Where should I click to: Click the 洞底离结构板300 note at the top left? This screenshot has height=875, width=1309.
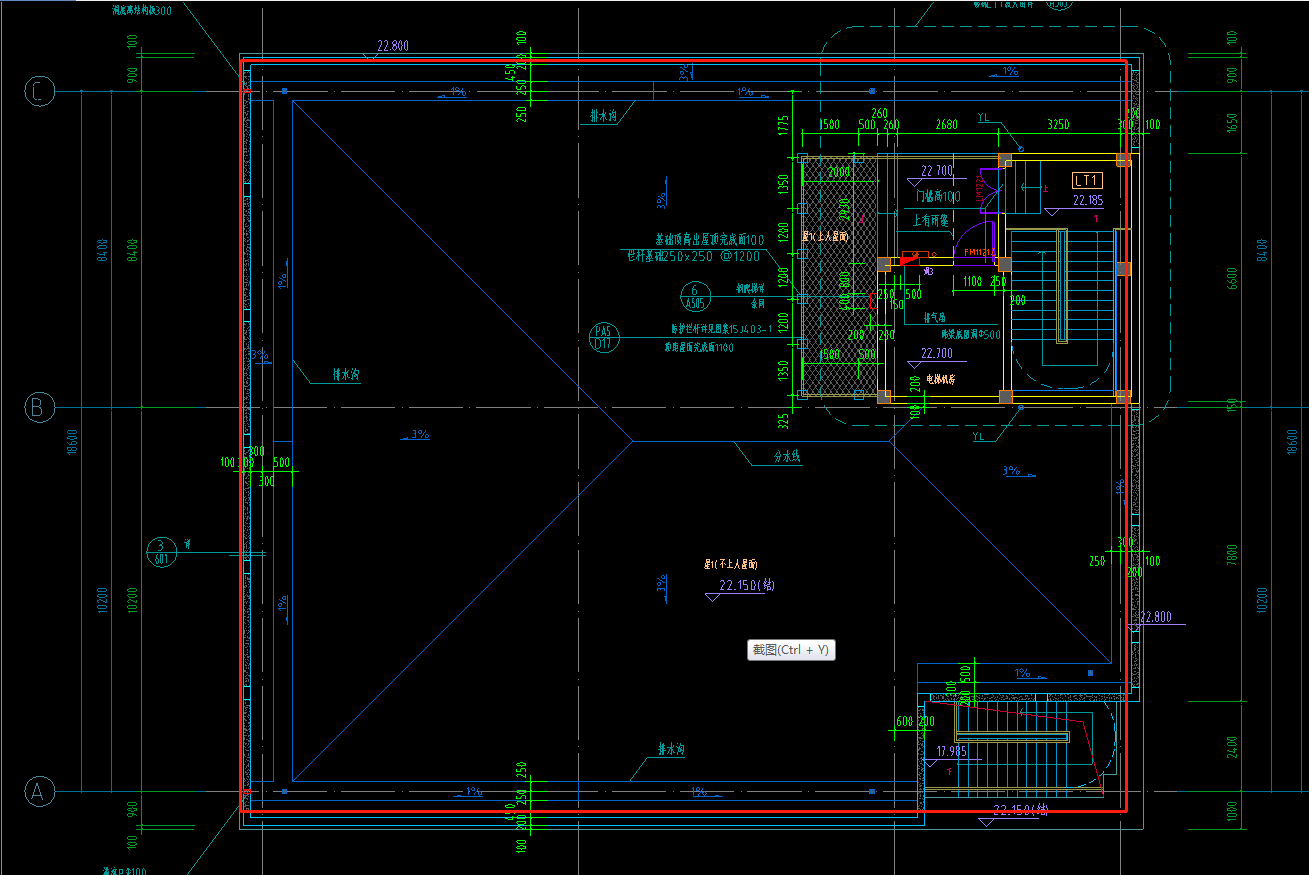142,10
